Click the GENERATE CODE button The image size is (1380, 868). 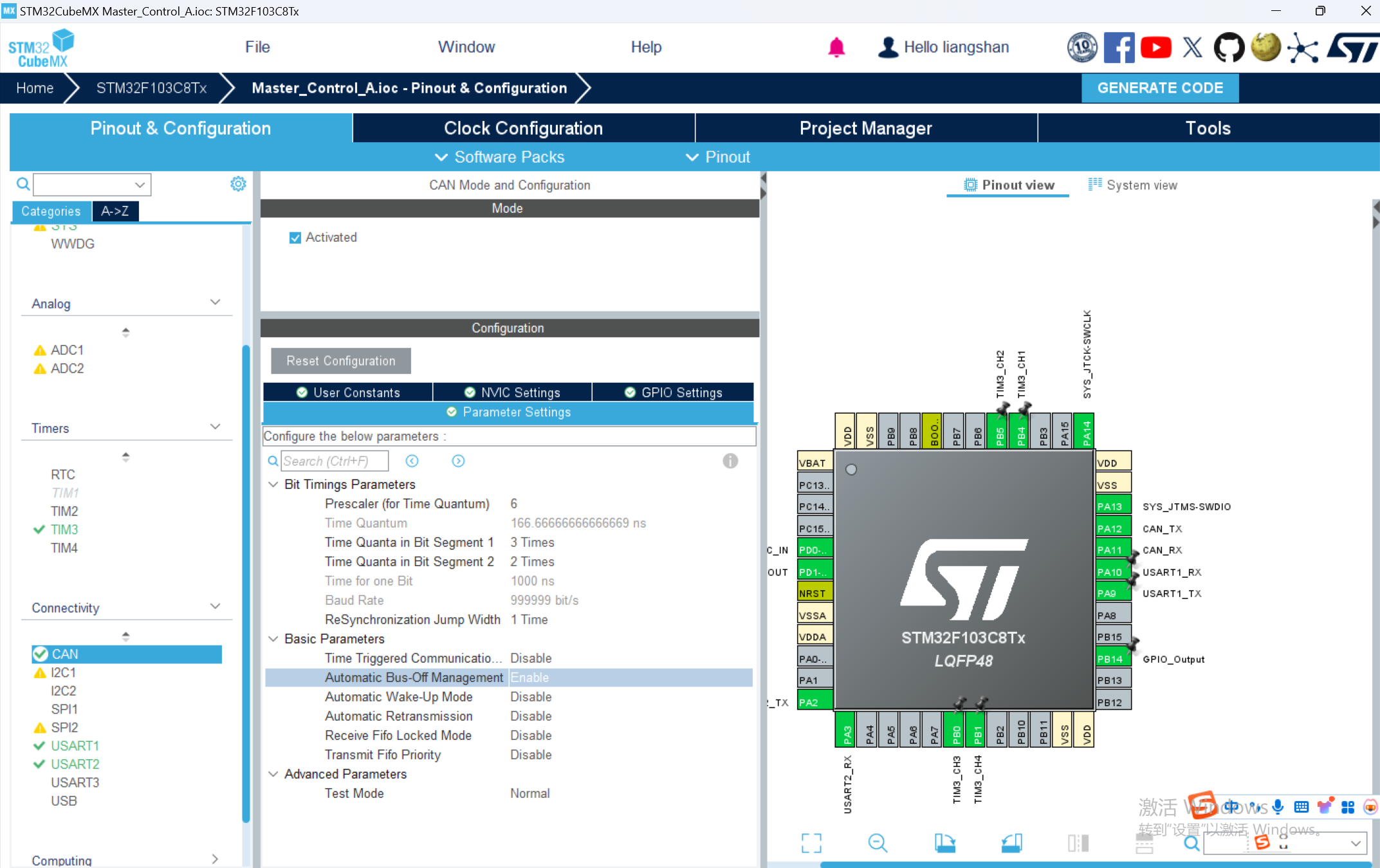[x=1159, y=88]
